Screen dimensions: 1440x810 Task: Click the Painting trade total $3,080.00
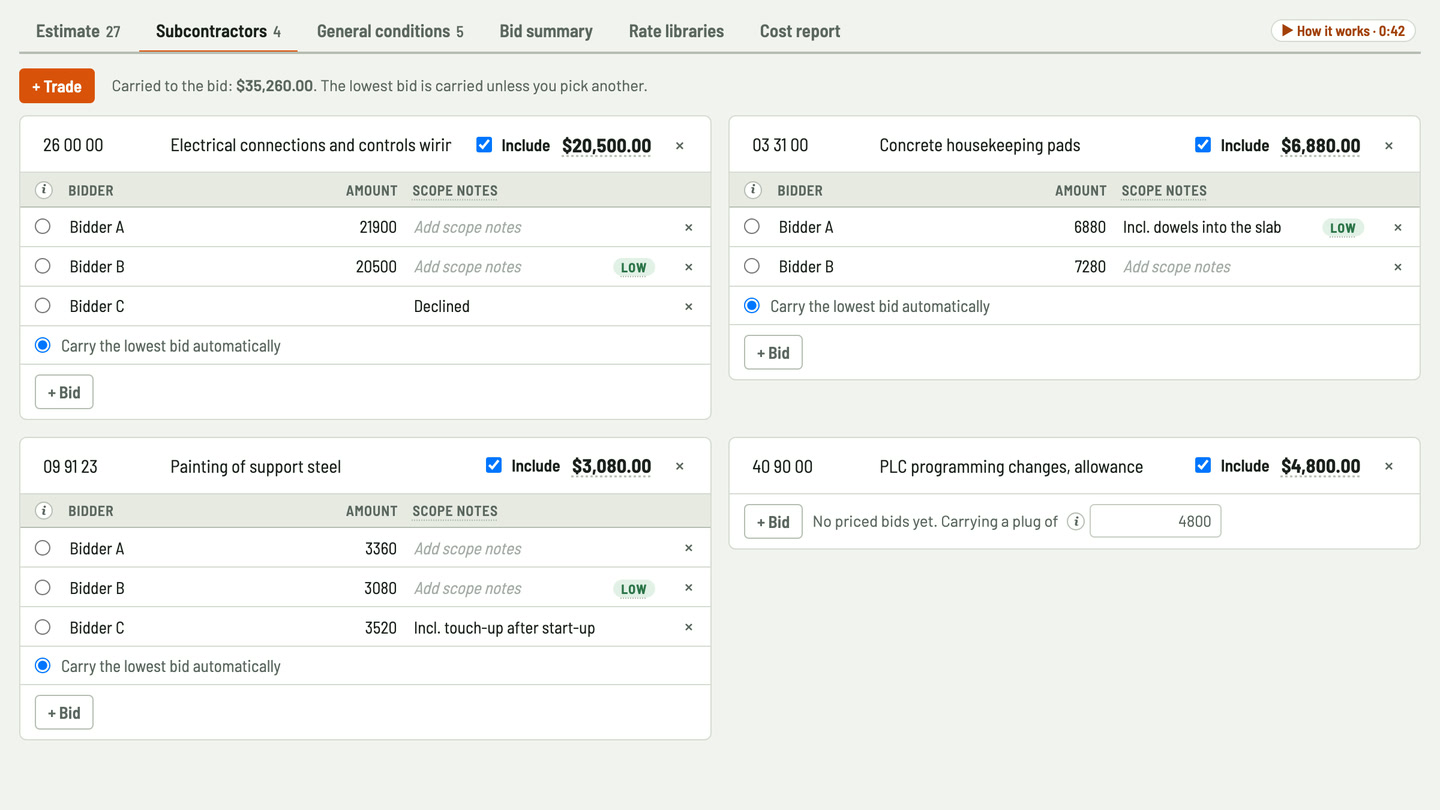611,466
